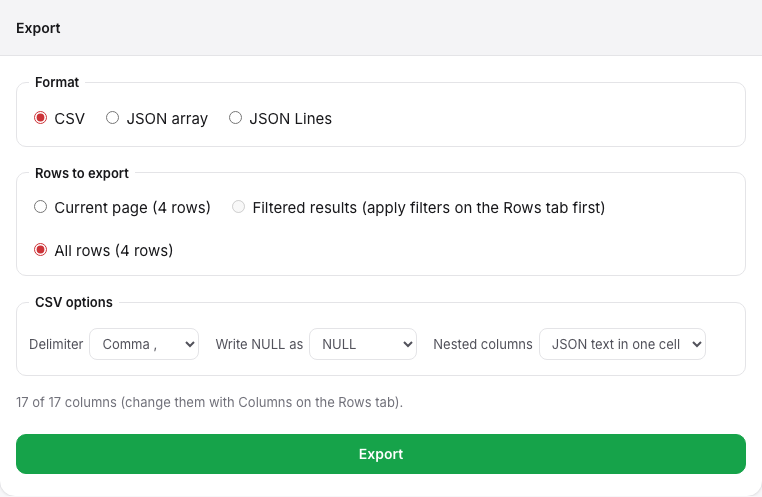Viewport: 762px width, 497px height.
Task: Choose the JSON Lines format option
Action: click(x=235, y=118)
